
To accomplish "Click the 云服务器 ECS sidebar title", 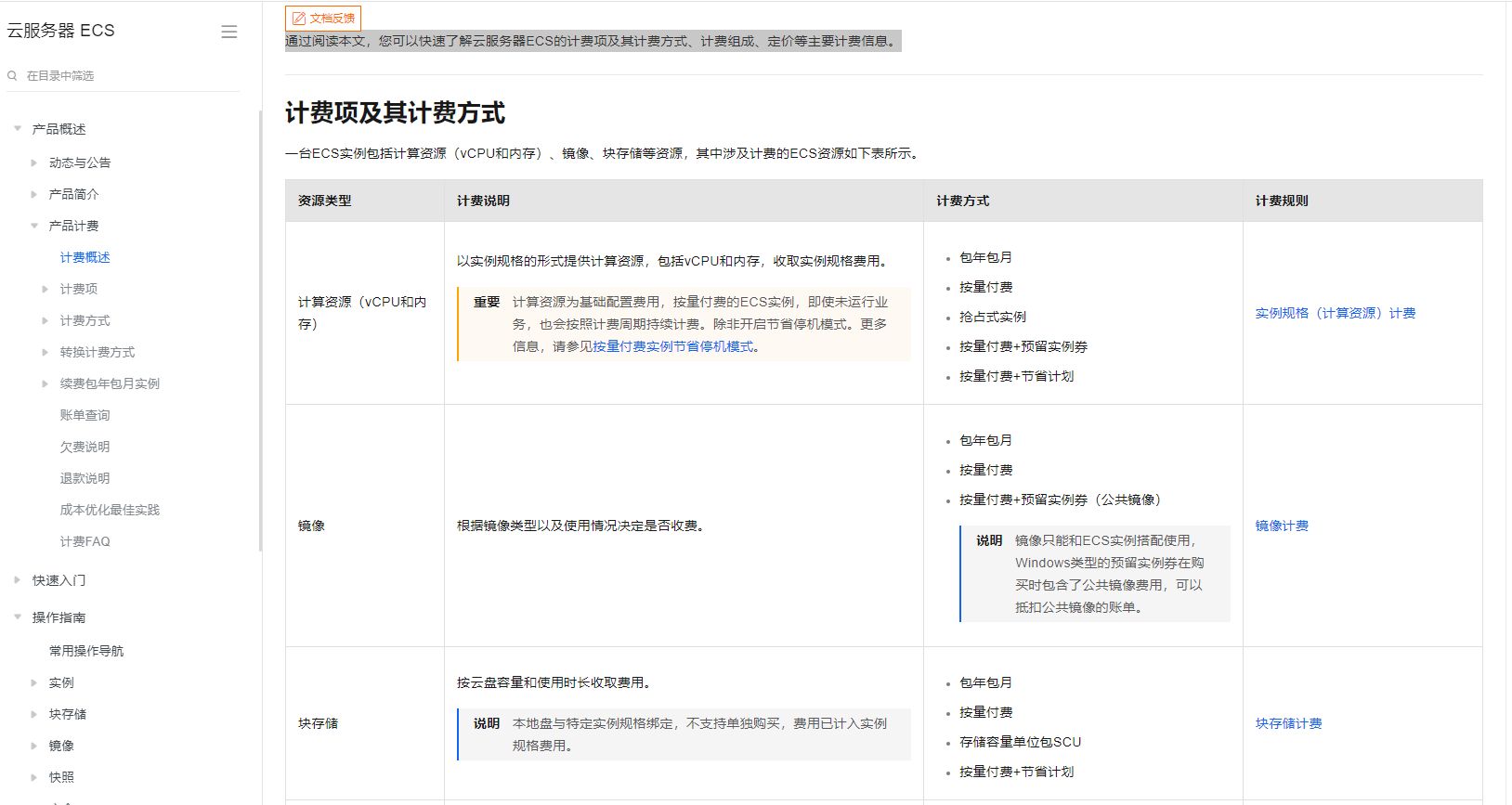I will tap(61, 31).
